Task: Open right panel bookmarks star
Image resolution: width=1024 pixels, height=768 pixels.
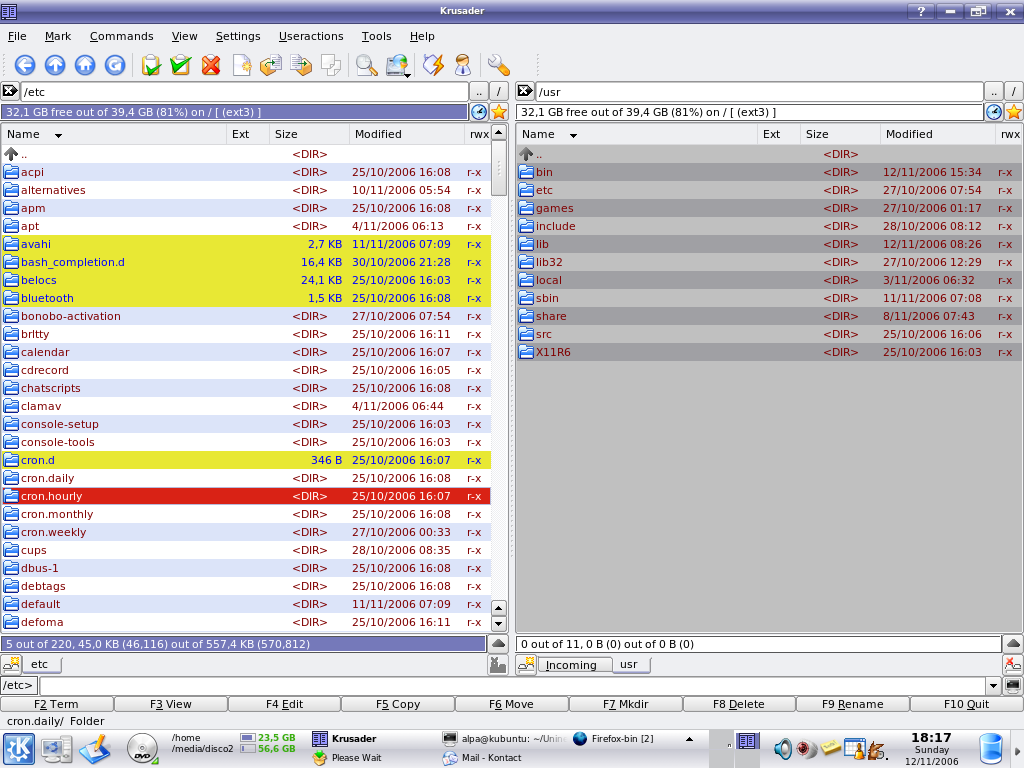Action: click(1014, 112)
